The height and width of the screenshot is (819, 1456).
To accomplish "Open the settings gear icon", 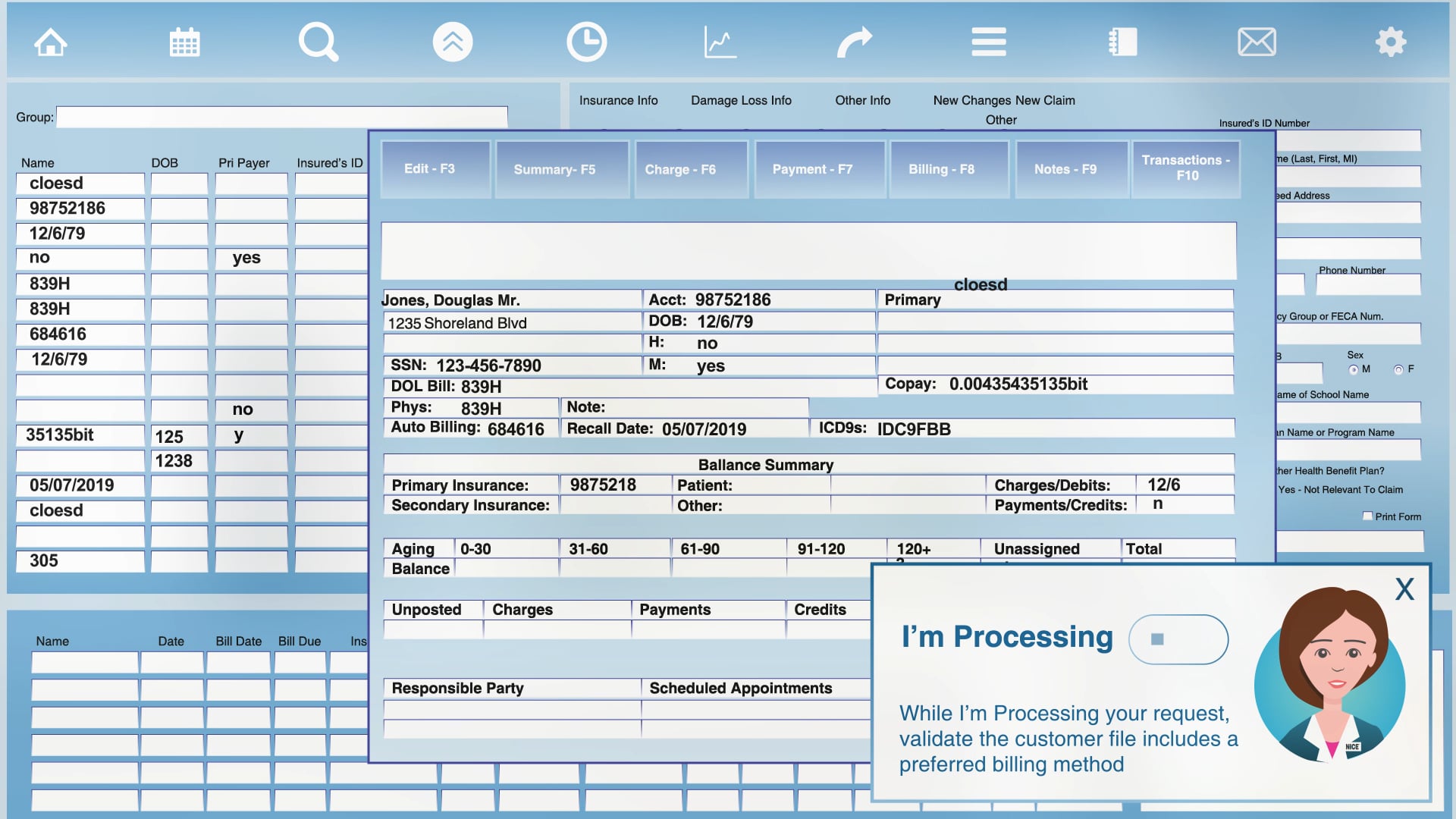I will [x=1391, y=42].
